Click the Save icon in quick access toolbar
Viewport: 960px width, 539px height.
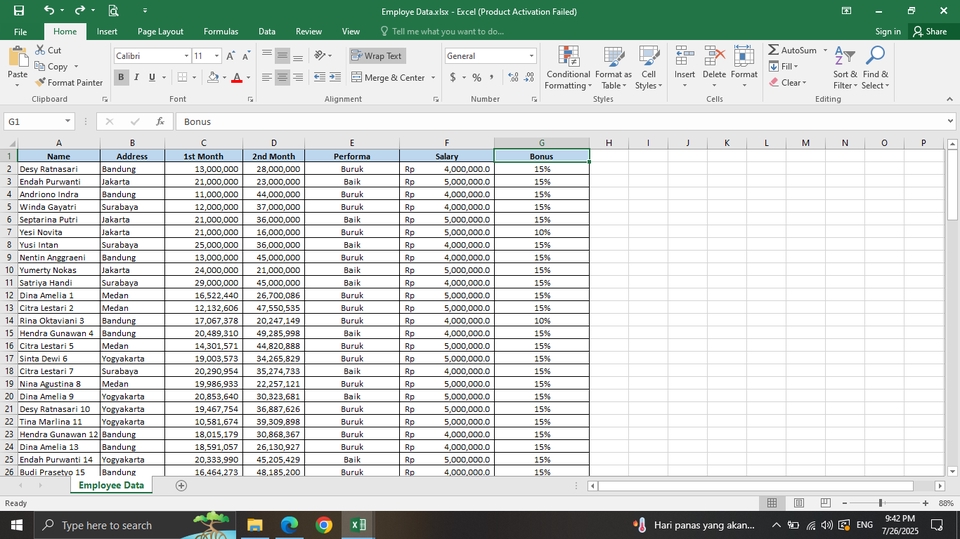point(18,10)
